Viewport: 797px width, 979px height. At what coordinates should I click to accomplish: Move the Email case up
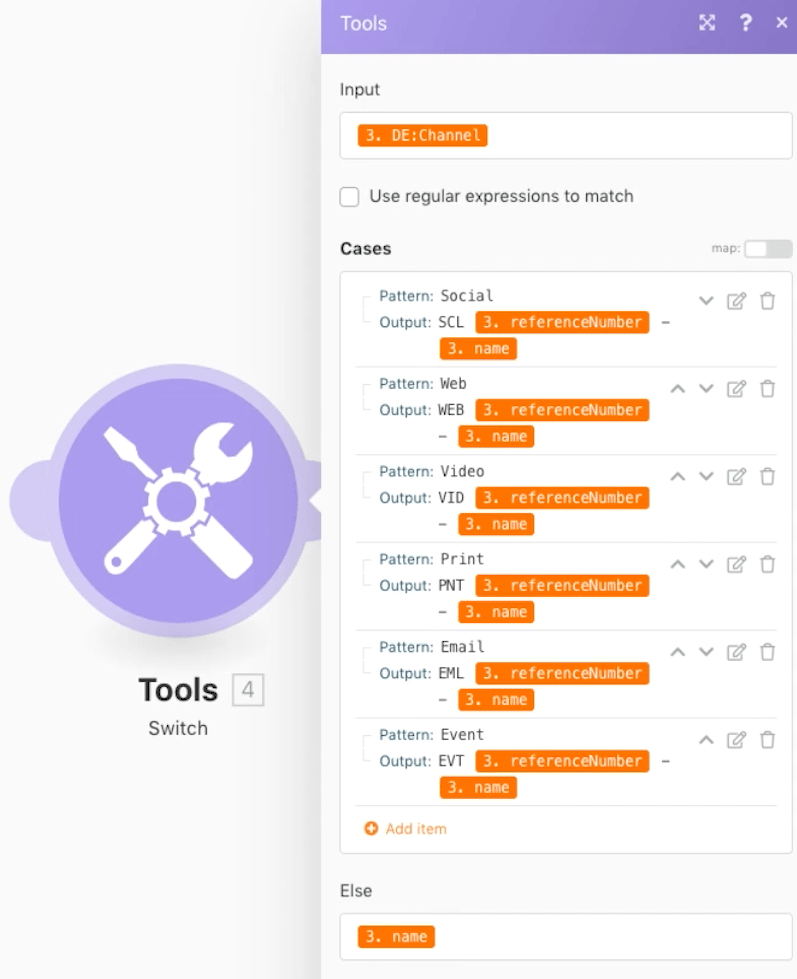click(x=678, y=652)
